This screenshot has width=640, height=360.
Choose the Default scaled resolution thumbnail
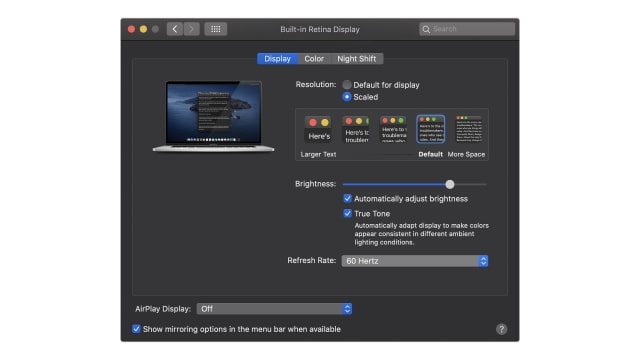pyautogui.click(x=431, y=129)
